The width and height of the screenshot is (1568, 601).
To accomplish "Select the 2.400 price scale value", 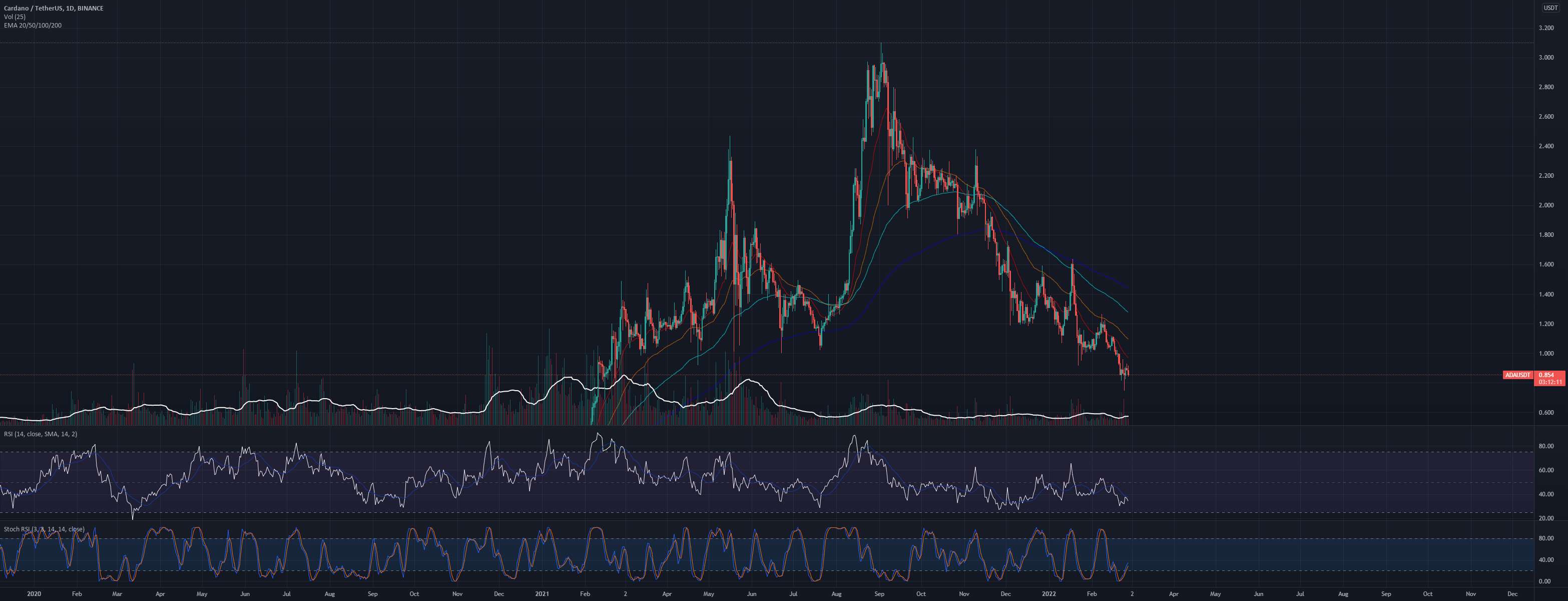I will tap(1546, 147).
